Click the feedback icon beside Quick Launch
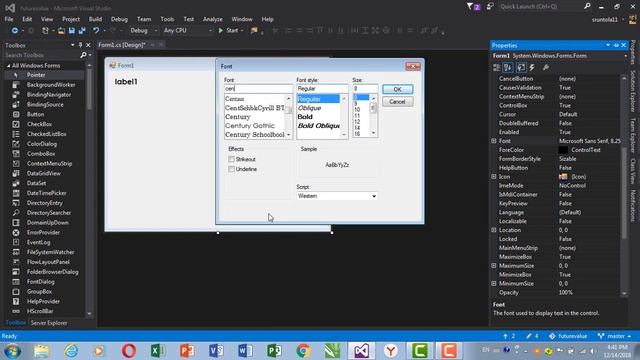640x360 pixels. [x=490, y=7]
